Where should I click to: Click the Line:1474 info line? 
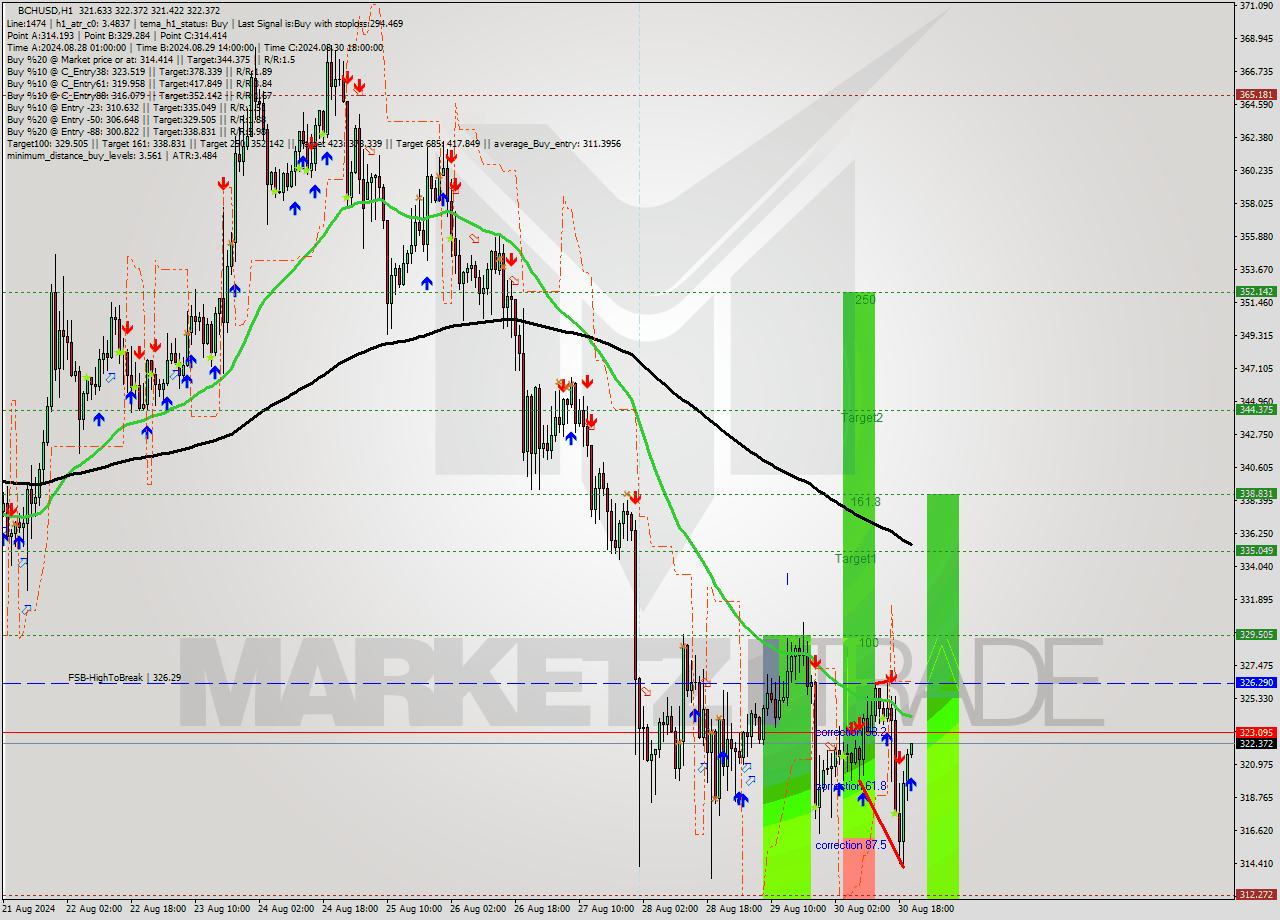tap(204, 23)
